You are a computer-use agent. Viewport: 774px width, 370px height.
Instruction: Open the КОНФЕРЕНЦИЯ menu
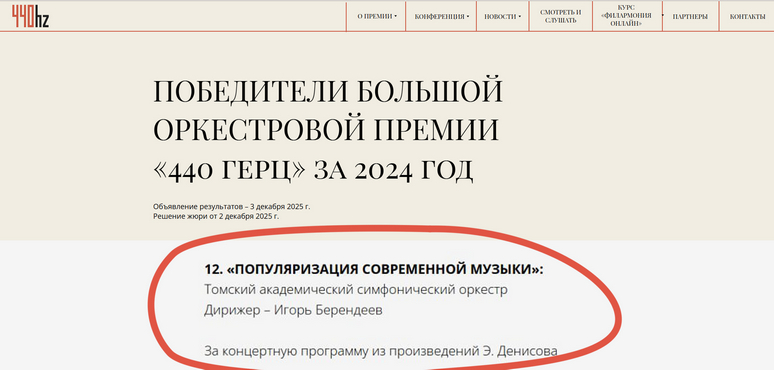(439, 16)
